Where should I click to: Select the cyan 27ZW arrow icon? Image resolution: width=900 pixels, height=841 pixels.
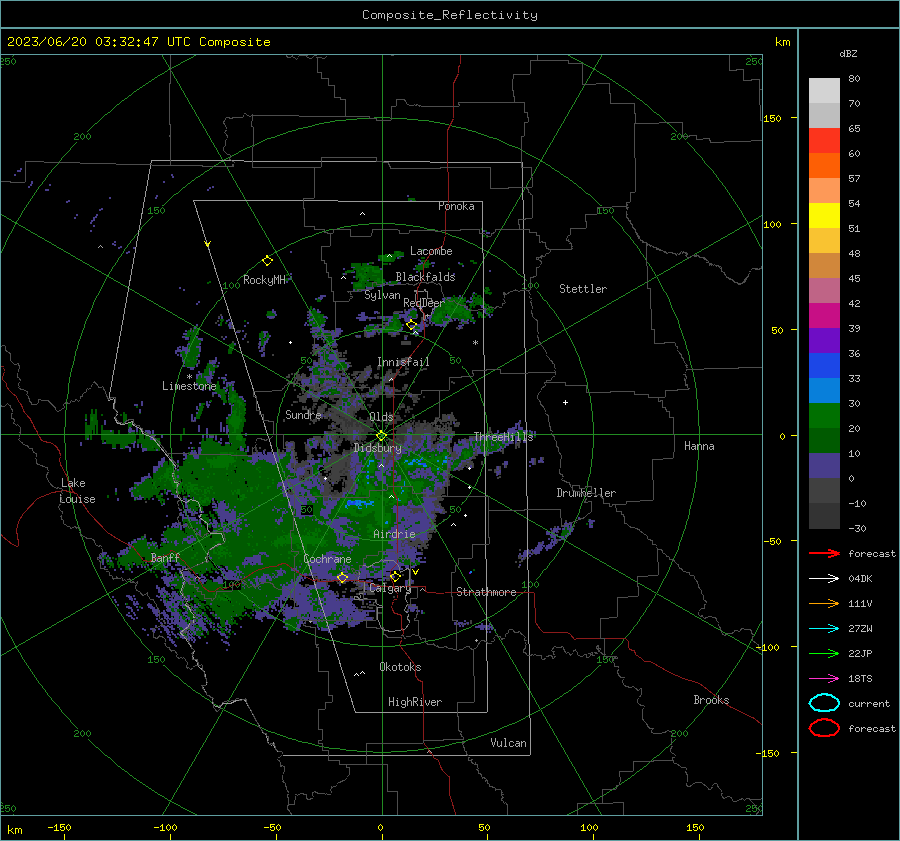point(824,629)
